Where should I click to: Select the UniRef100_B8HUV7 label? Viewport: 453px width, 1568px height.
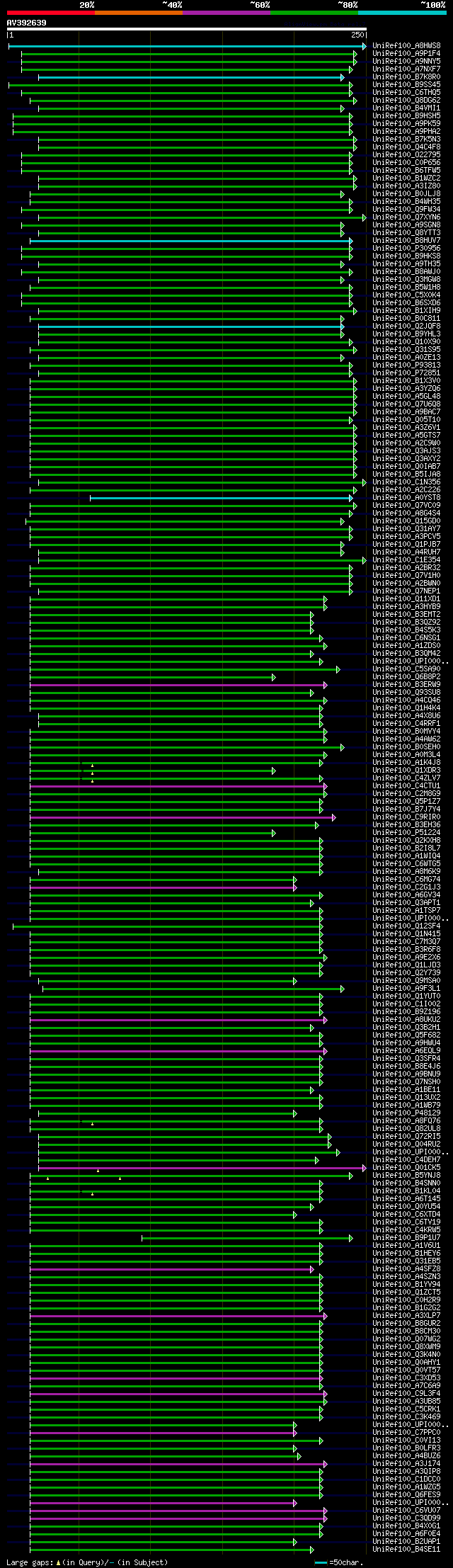[406, 241]
